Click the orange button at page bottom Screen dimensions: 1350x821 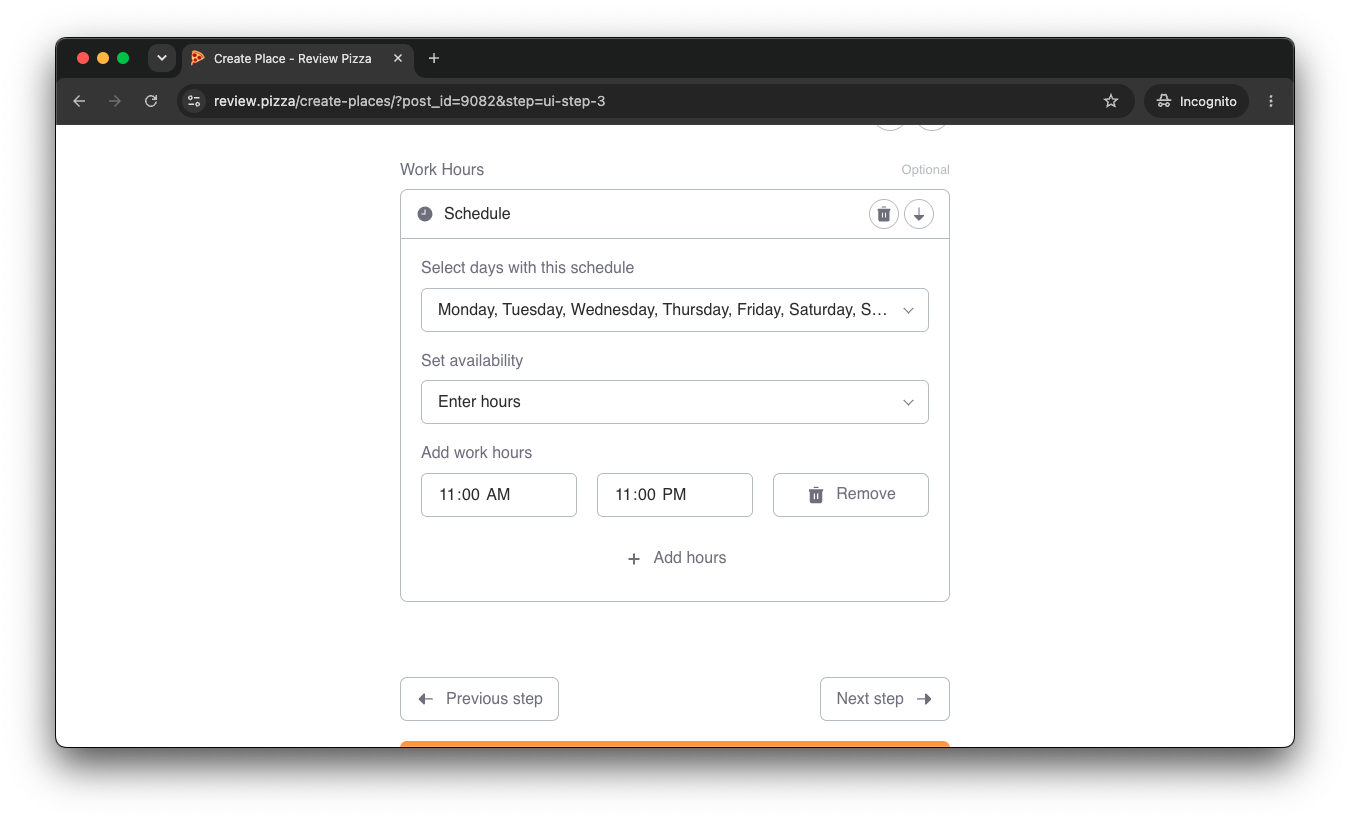(675, 744)
